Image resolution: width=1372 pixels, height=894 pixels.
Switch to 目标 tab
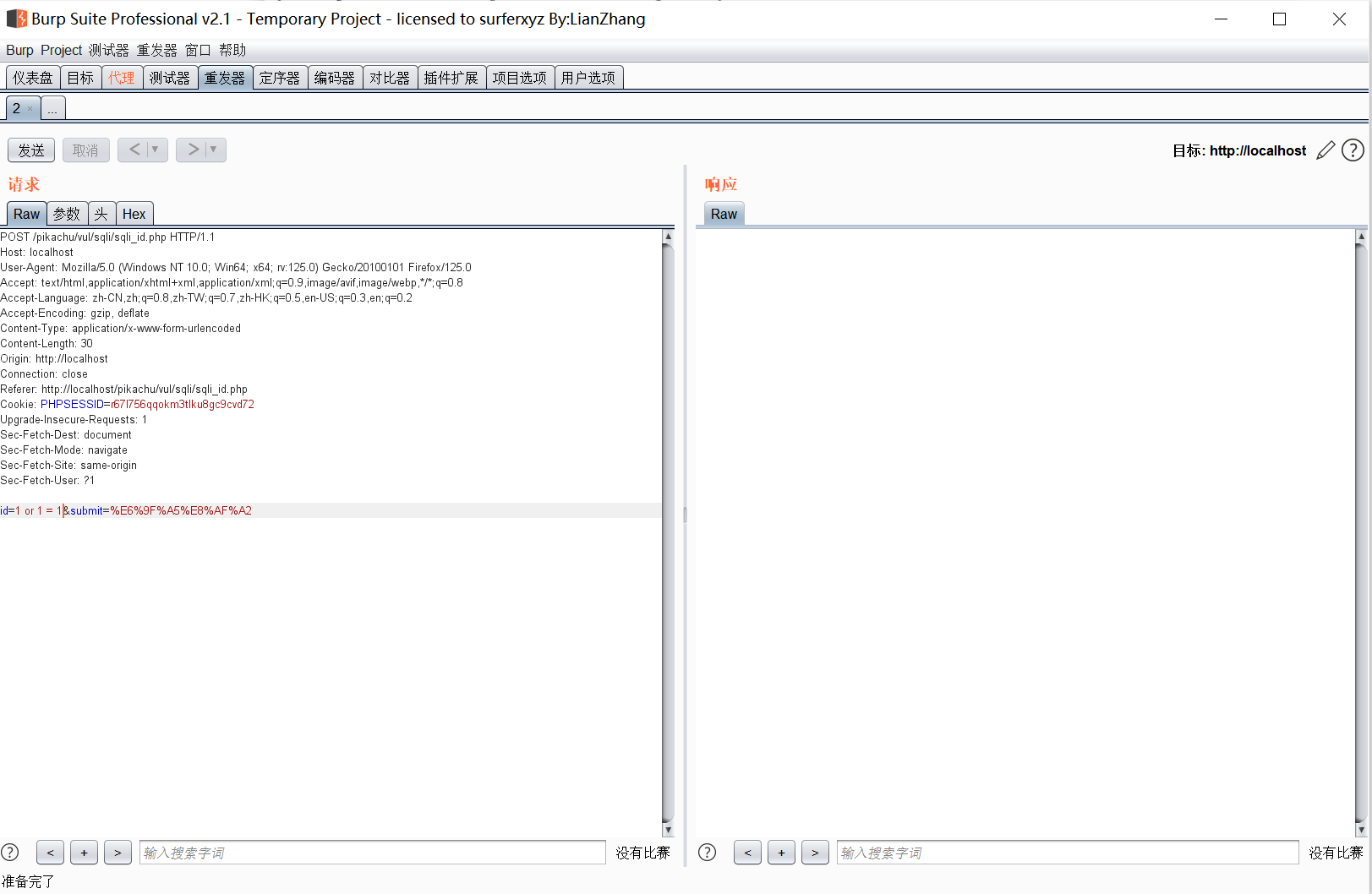pos(80,78)
